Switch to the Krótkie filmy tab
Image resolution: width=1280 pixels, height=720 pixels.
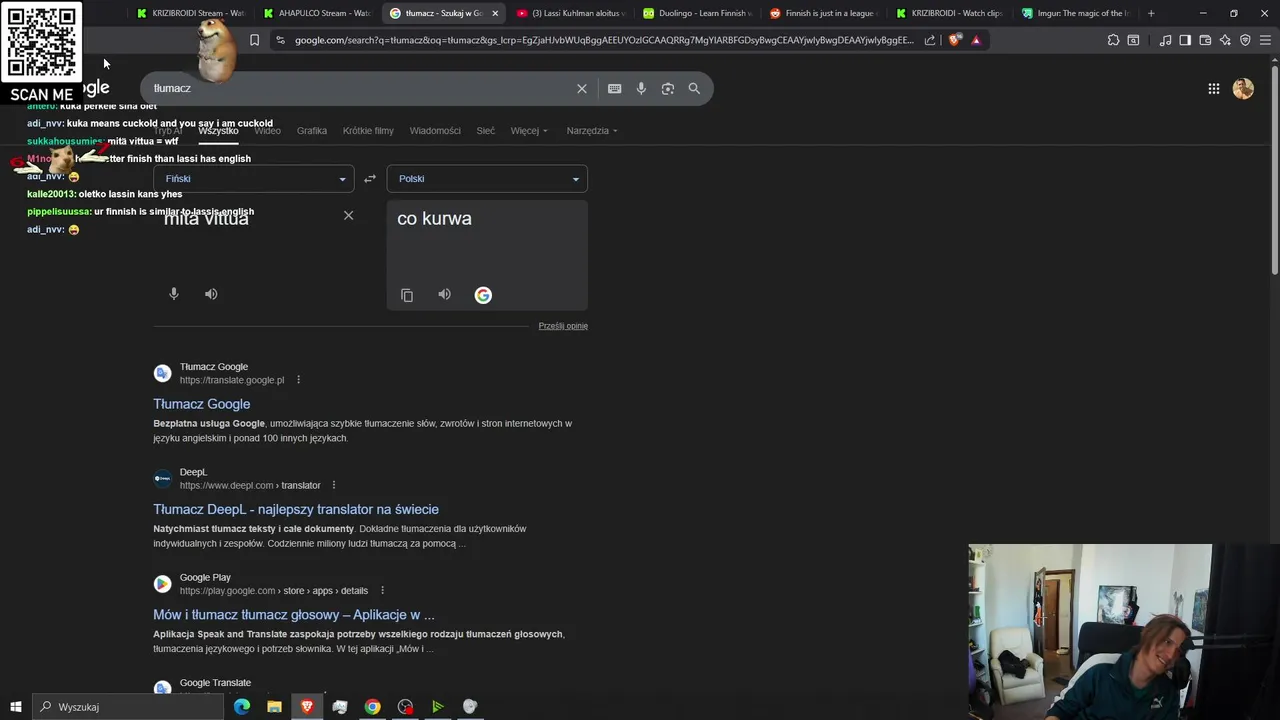(x=368, y=130)
